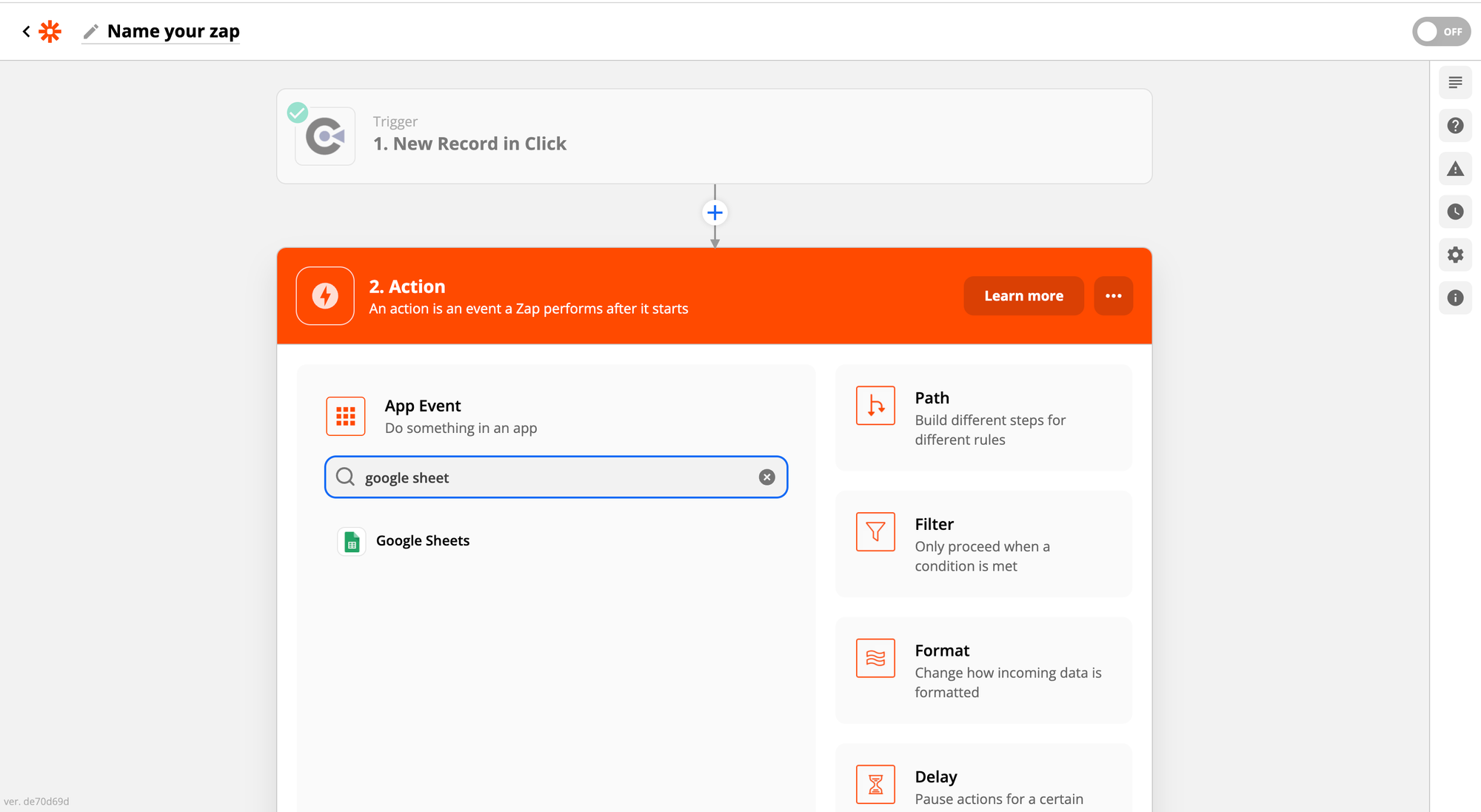Open the clock history panel
Screen dimensions: 1481x812
click(x=1455, y=212)
